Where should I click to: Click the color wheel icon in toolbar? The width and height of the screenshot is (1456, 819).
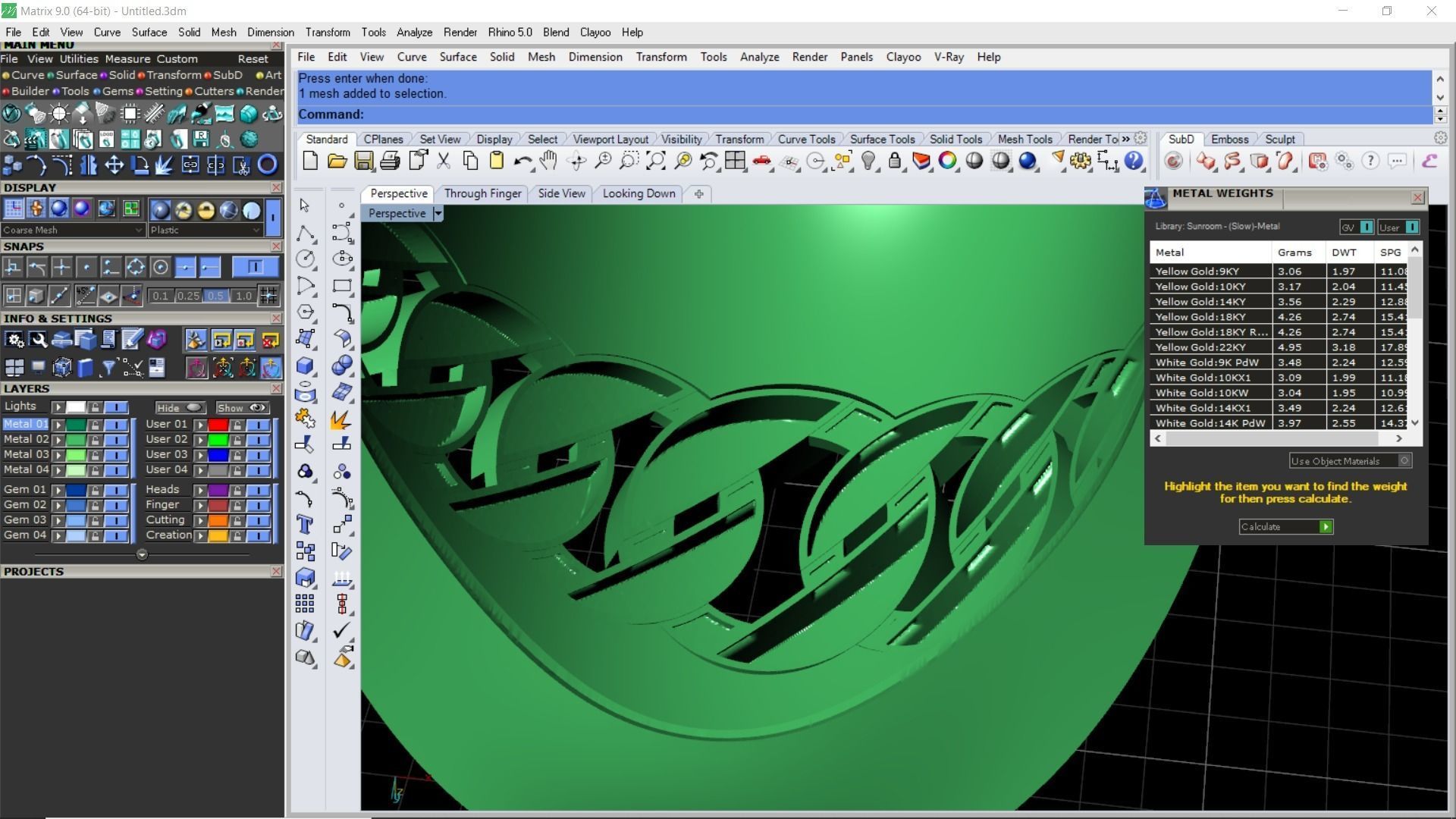coord(947,161)
